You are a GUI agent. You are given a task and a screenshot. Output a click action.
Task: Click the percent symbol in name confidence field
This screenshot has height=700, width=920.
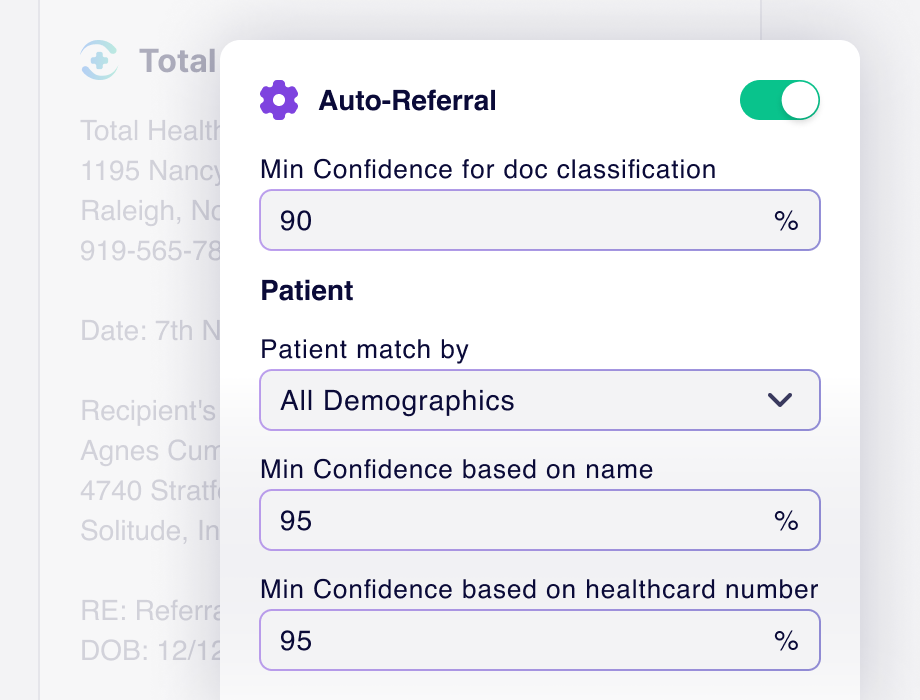[x=786, y=521]
